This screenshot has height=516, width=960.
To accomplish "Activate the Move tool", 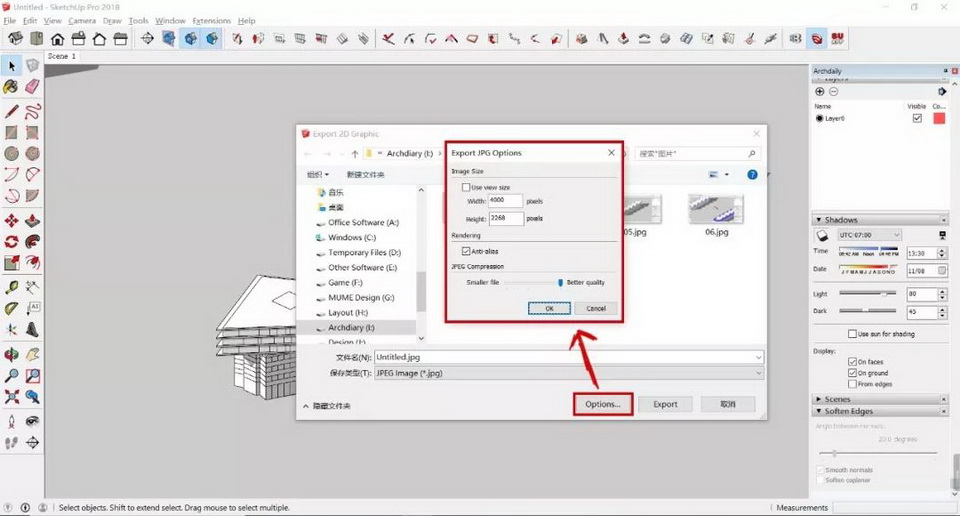I will 11,221.
